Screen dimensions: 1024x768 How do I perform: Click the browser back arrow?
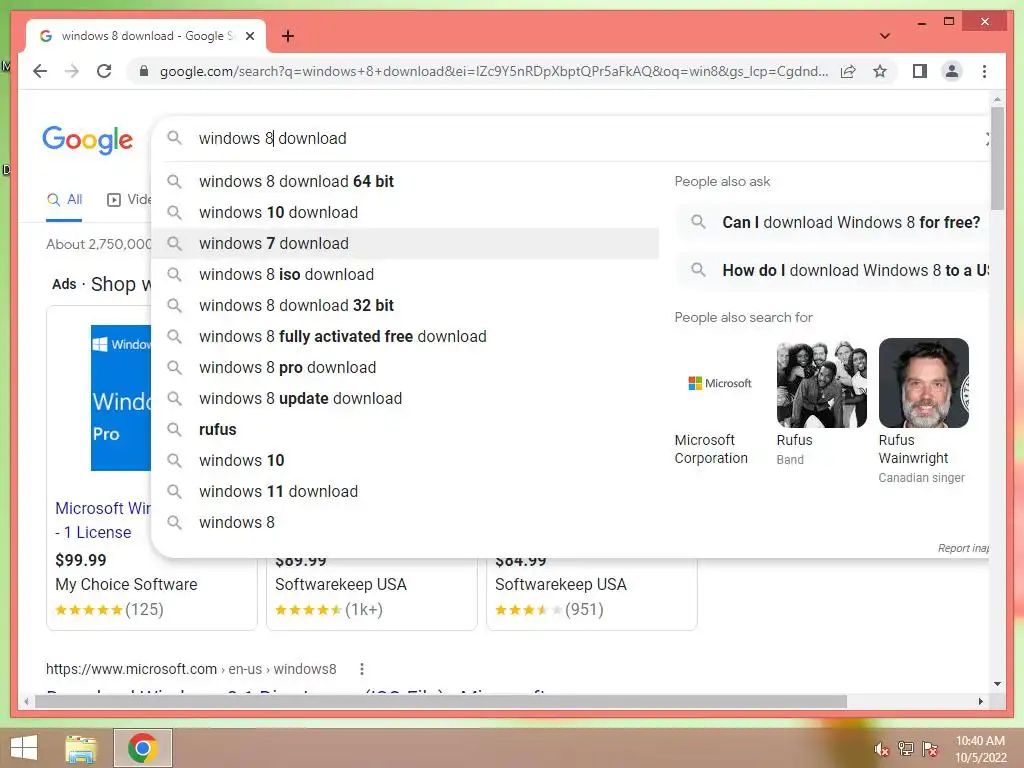point(40,71)
